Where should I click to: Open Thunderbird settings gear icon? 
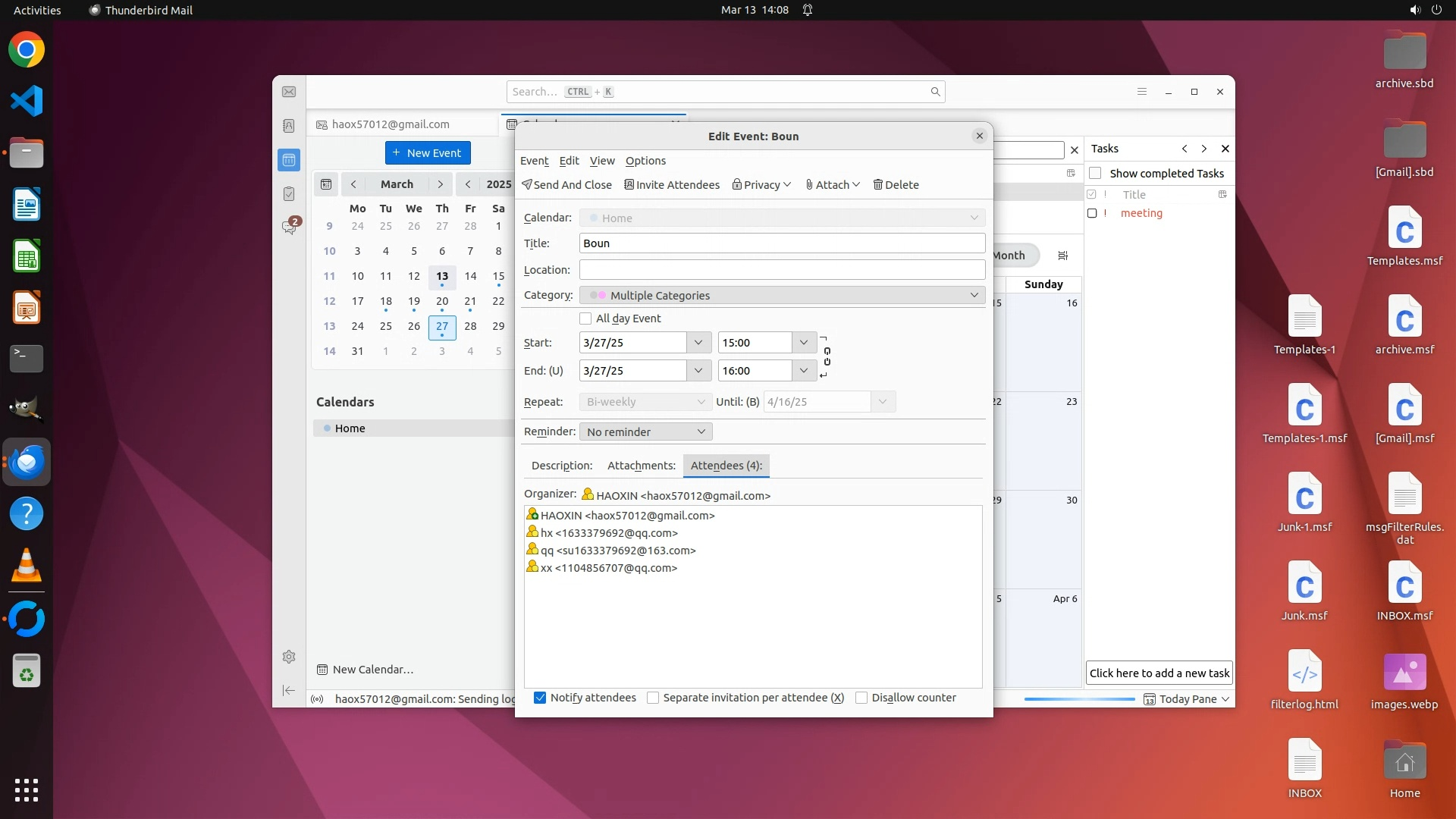point(289,657)
